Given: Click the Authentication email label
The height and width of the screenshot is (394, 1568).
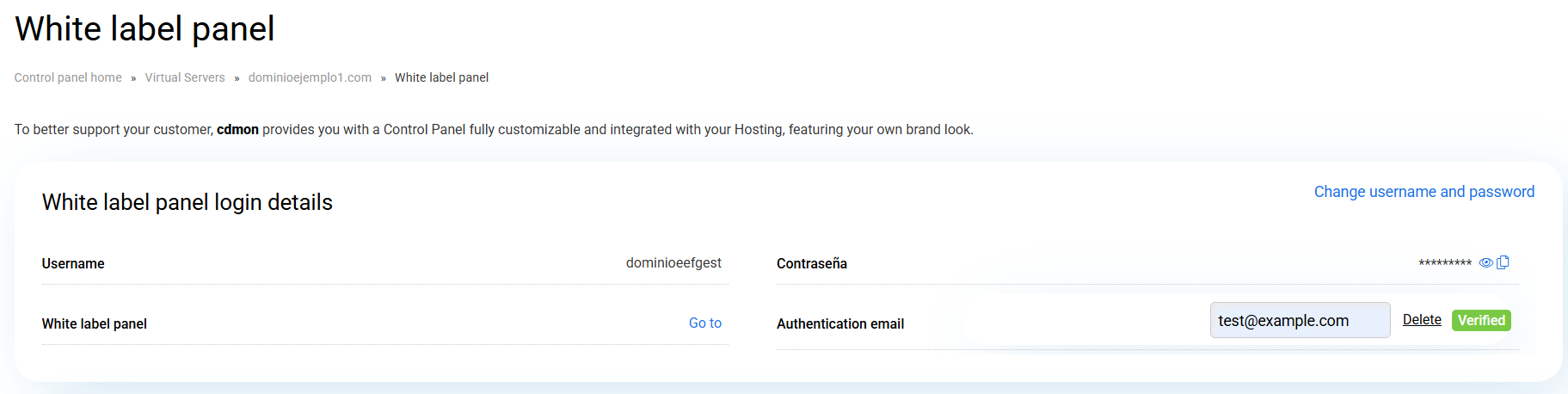Looking at the screenshot, I should coord(839,324).
